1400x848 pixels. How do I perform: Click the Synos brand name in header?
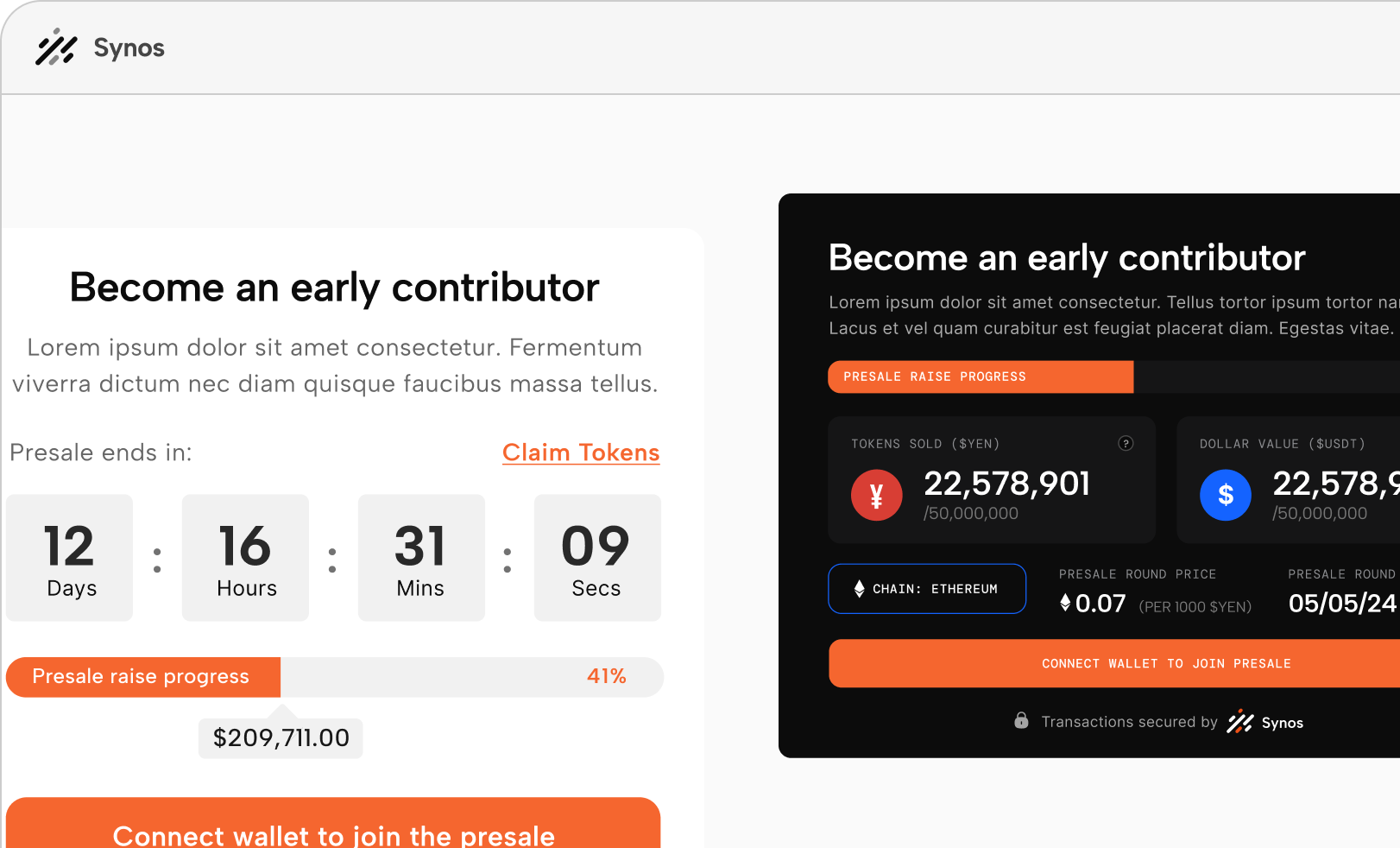coord(129,47)
